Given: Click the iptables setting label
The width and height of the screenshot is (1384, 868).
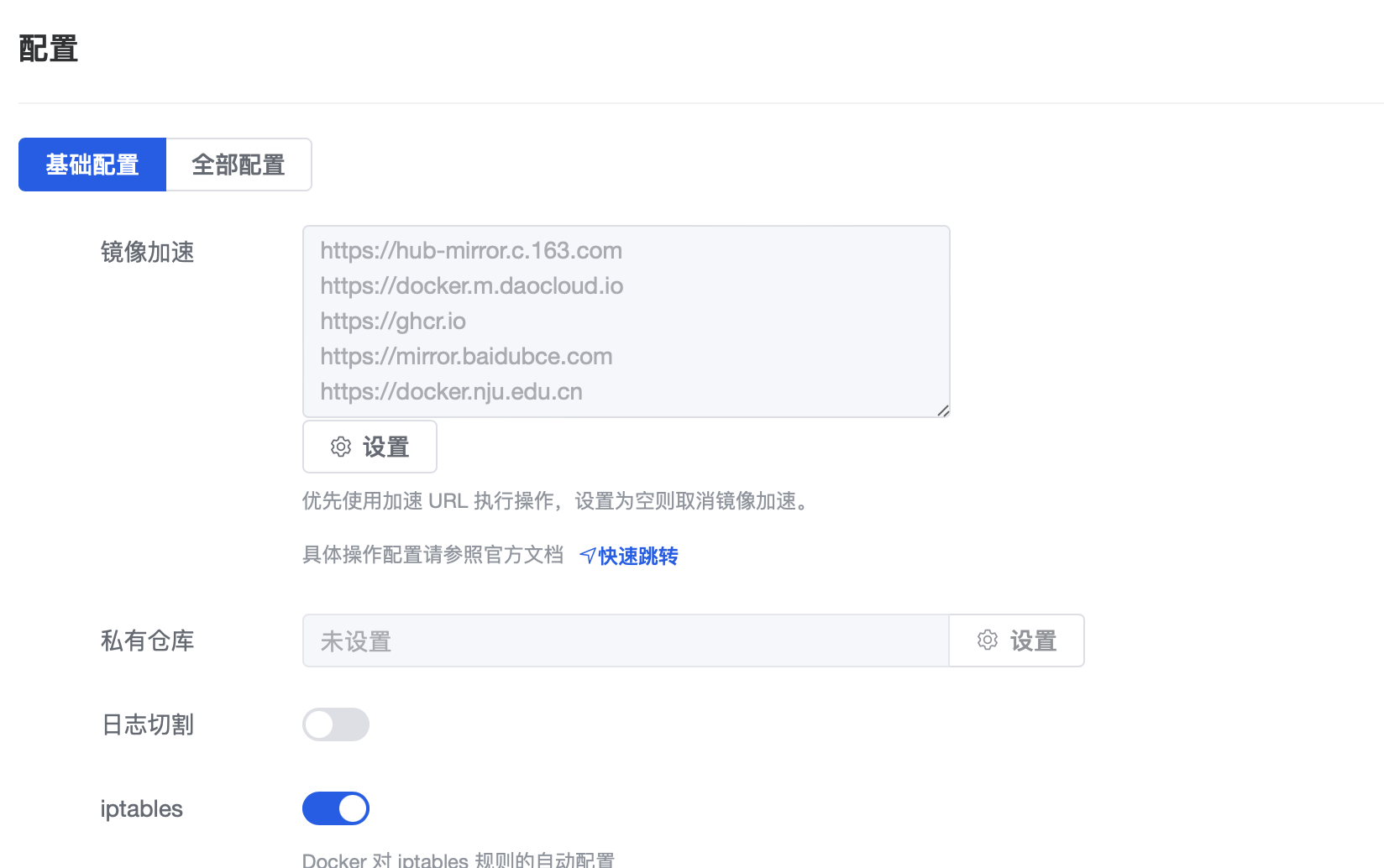Looking at the screenshot, I should pos(141,808).
